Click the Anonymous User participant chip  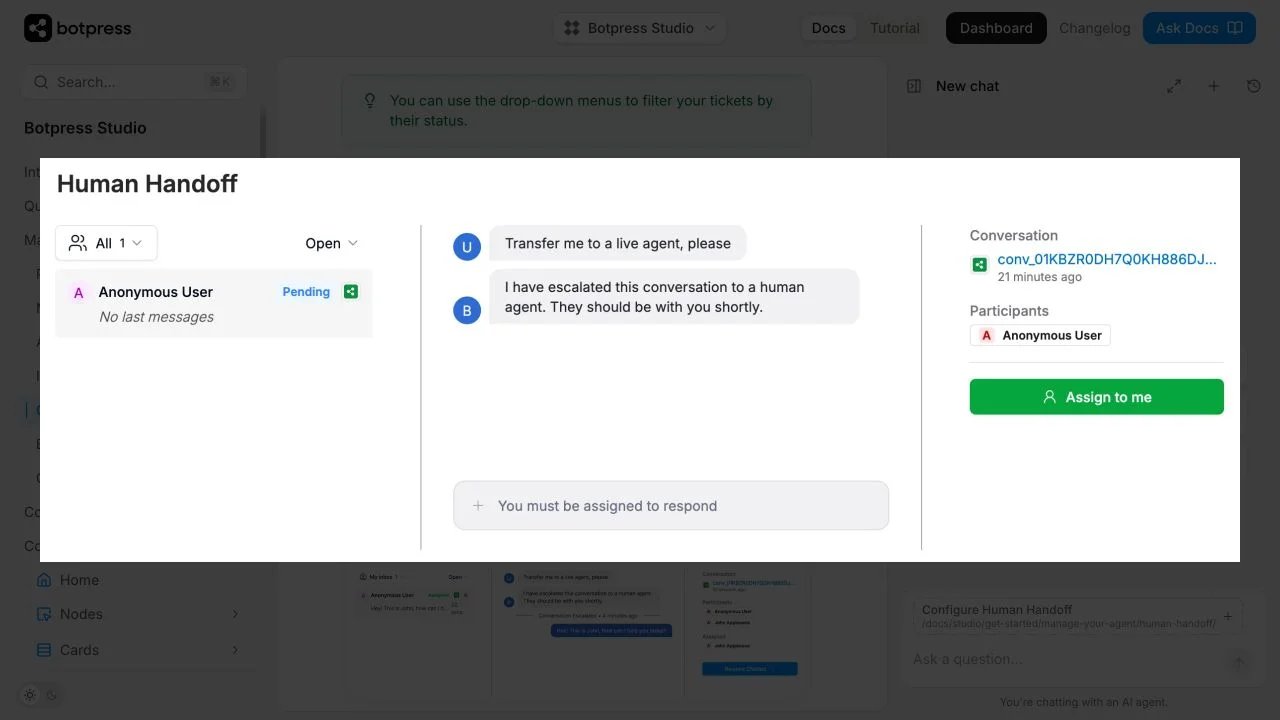coord(1040,336)
